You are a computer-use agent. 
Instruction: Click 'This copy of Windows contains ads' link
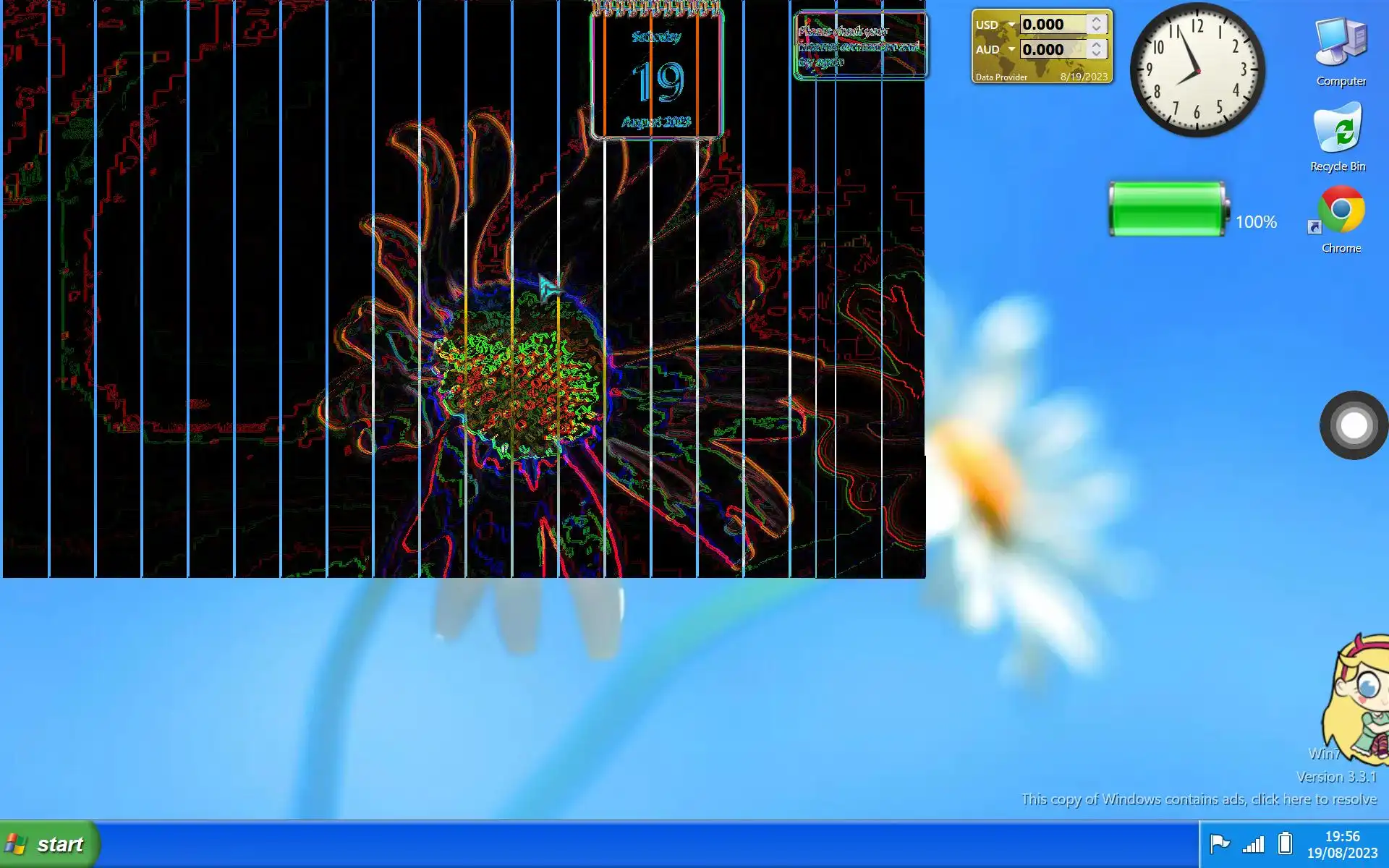click(x=1198, y=799)
